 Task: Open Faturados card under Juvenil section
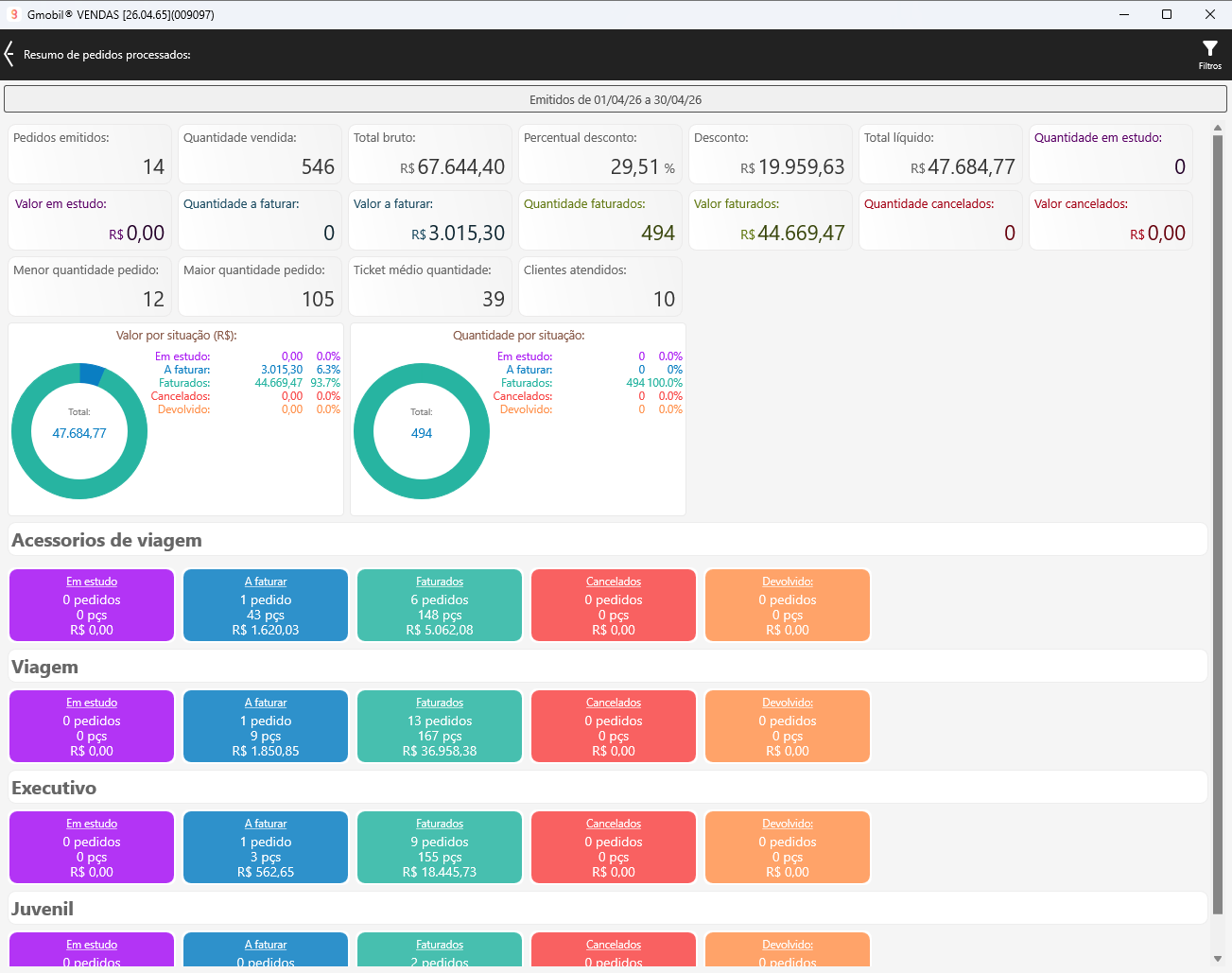pos(440,950)
